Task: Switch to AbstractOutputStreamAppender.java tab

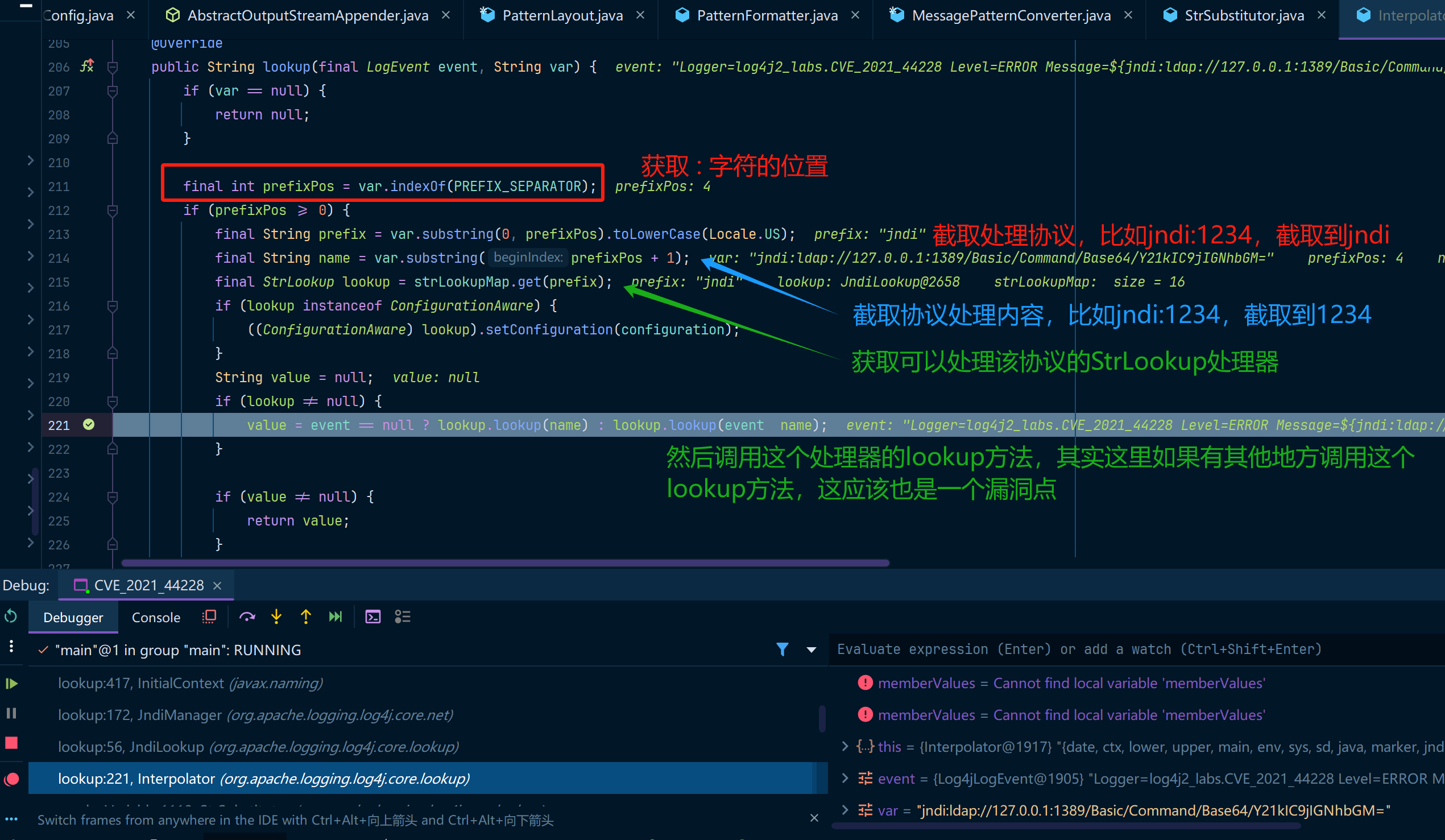Action: (308, 15)
